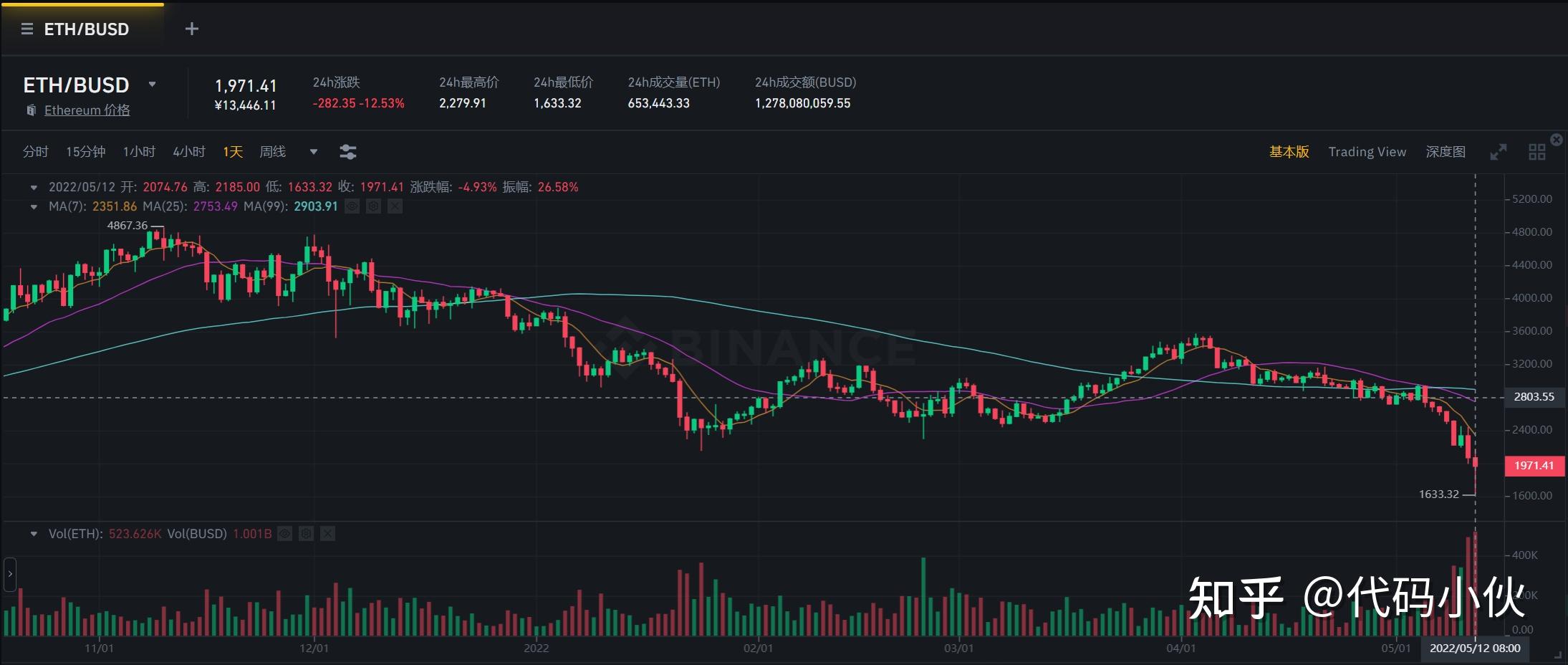Click the ETH/BUSD pair title
The image size is (1568, 665).
tap(76, 85)
